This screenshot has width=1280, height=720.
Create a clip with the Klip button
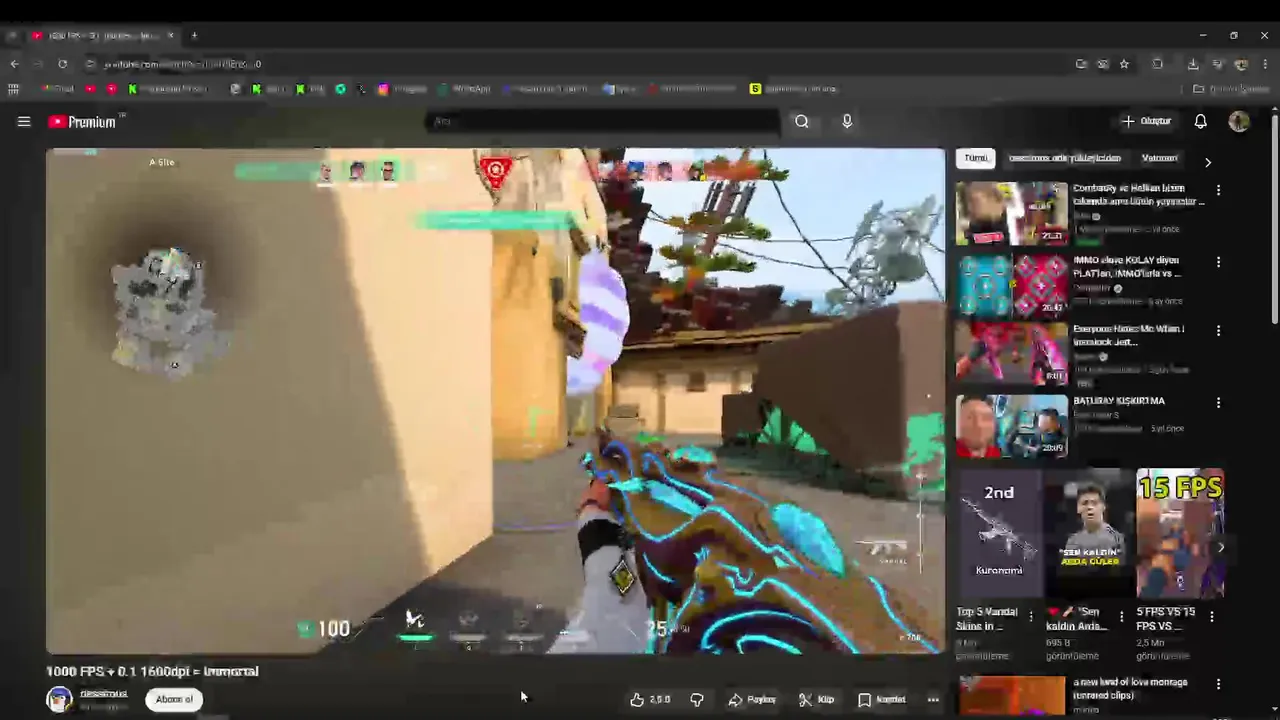[x=816, y=700]
